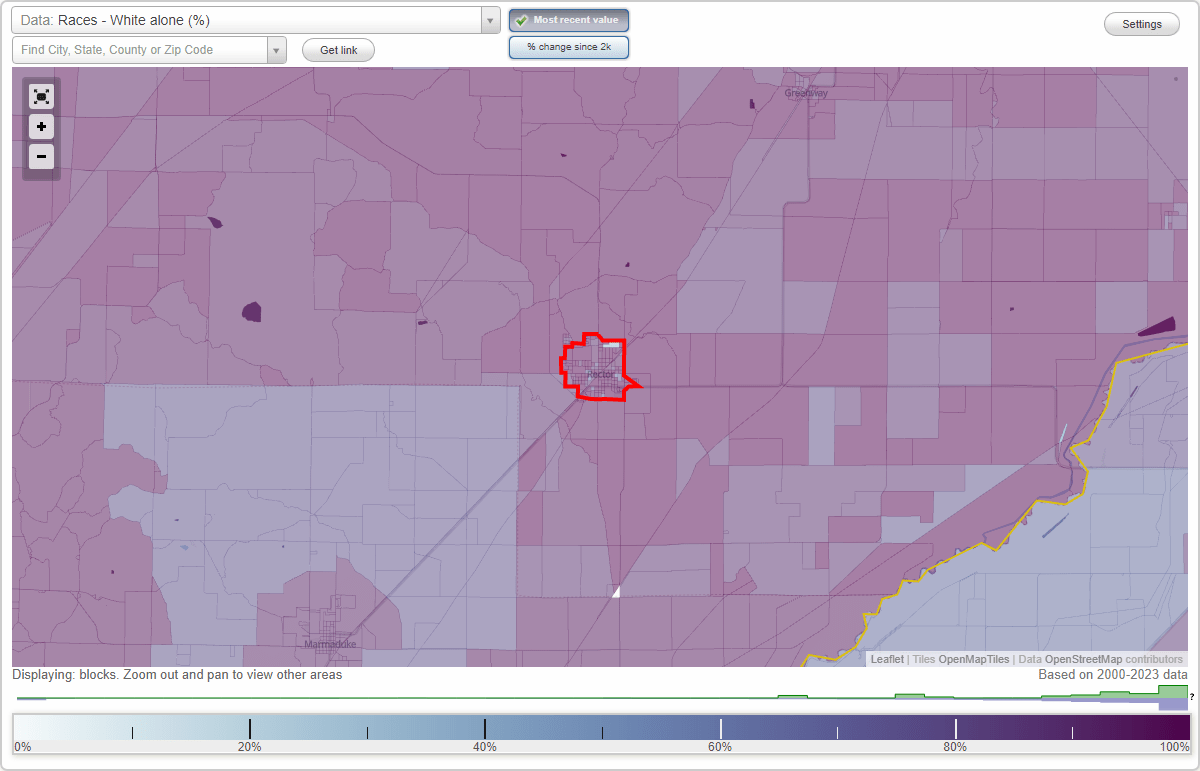1200x771 pixels.
Task: Expand the Data dropdown arrow
Action: pyautogui.click(x=488, y=19)
